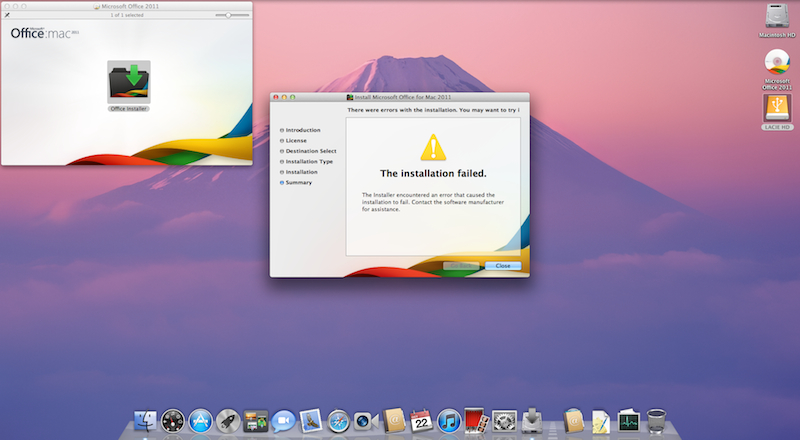Click "The installation failed." heading

click(x=433, y=174)
